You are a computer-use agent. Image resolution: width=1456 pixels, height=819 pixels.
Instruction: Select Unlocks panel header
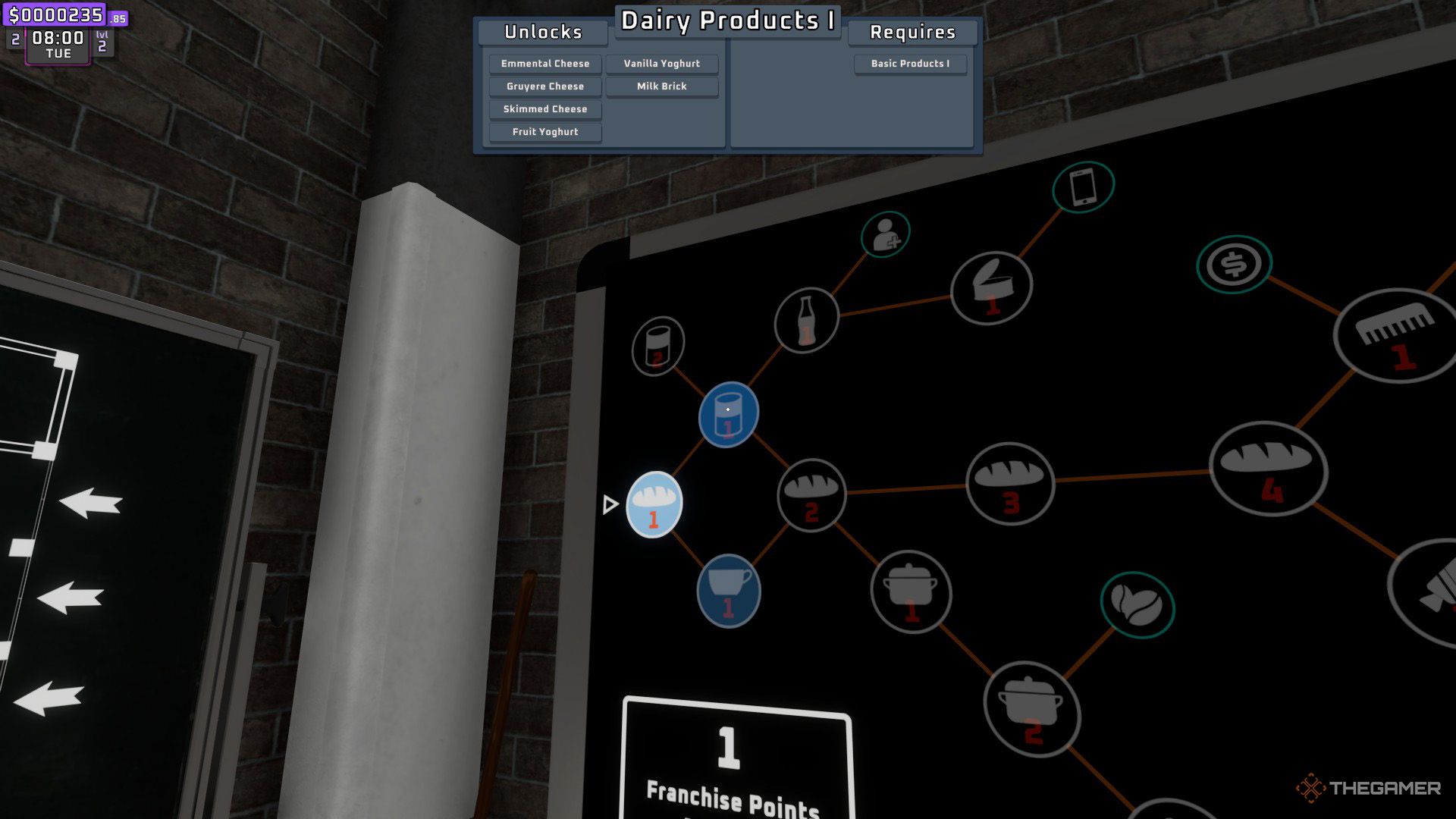(543, 31)
